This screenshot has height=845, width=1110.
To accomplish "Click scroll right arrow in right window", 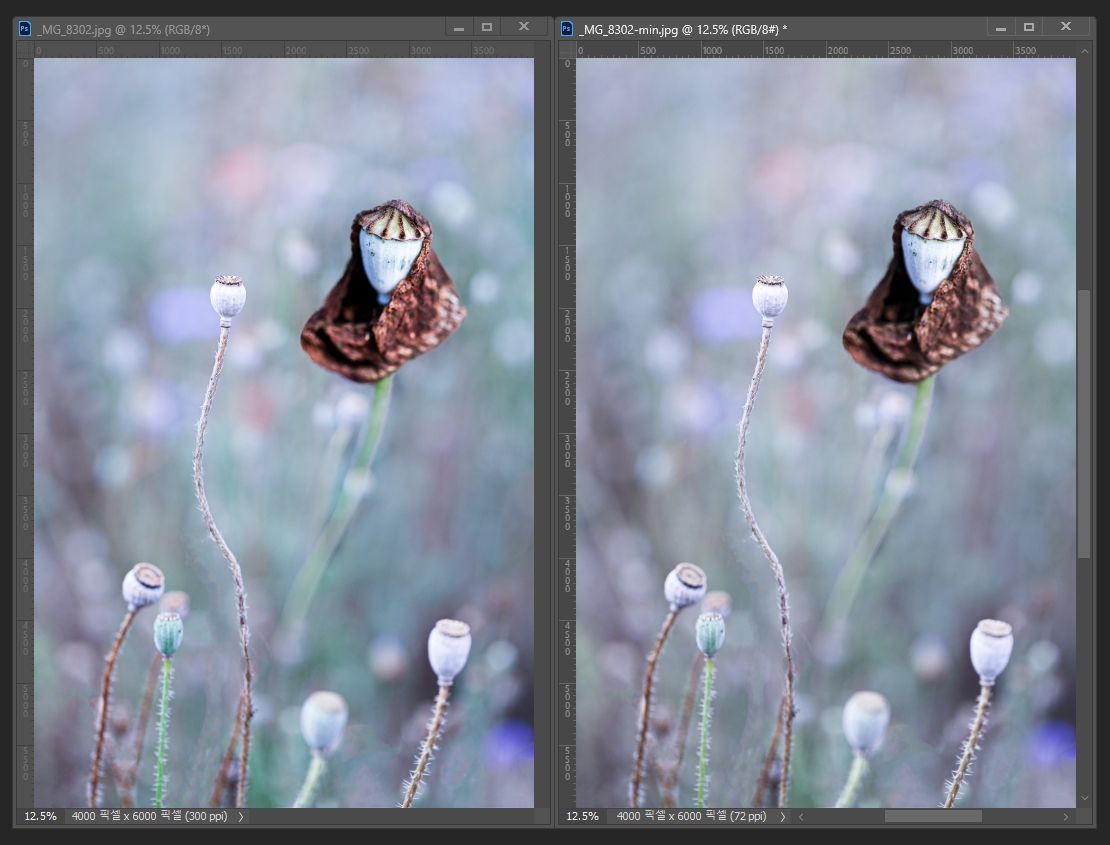I will click(x=1065, y=817).
